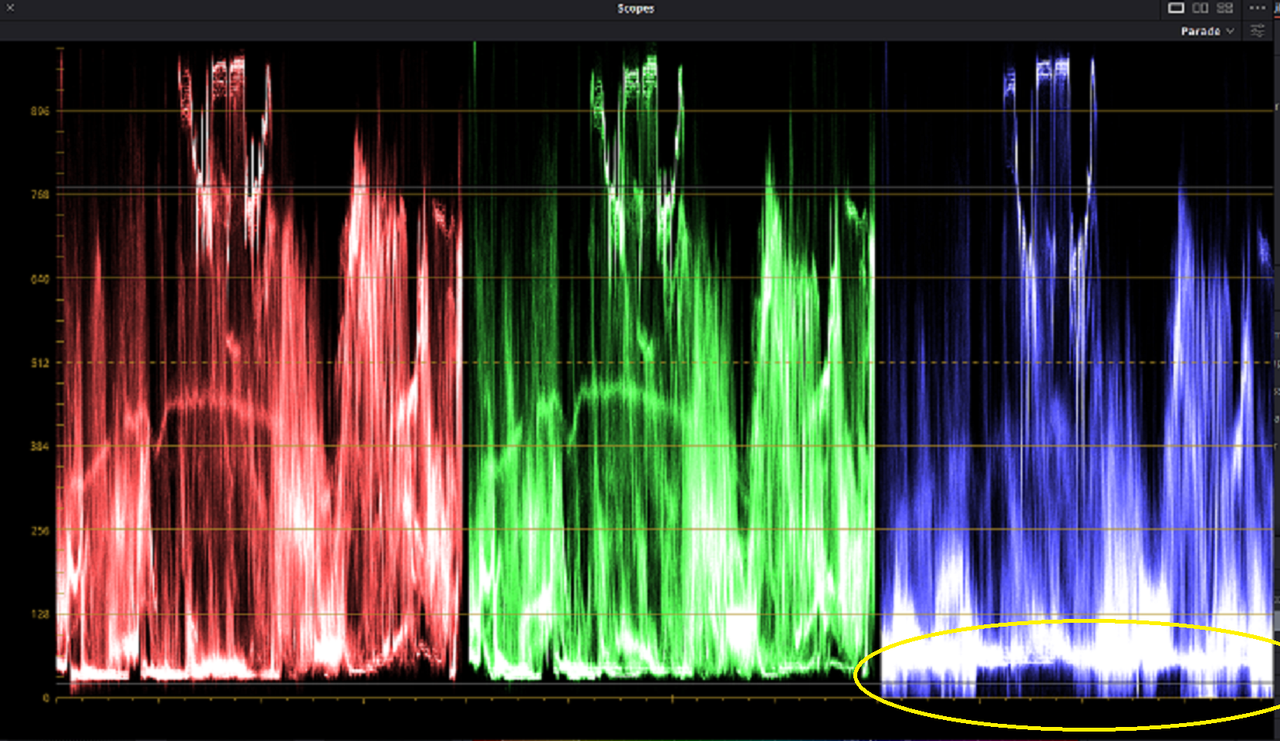Click the 896 graticule label
This screenshot has width=1280, height=741.
41,110
